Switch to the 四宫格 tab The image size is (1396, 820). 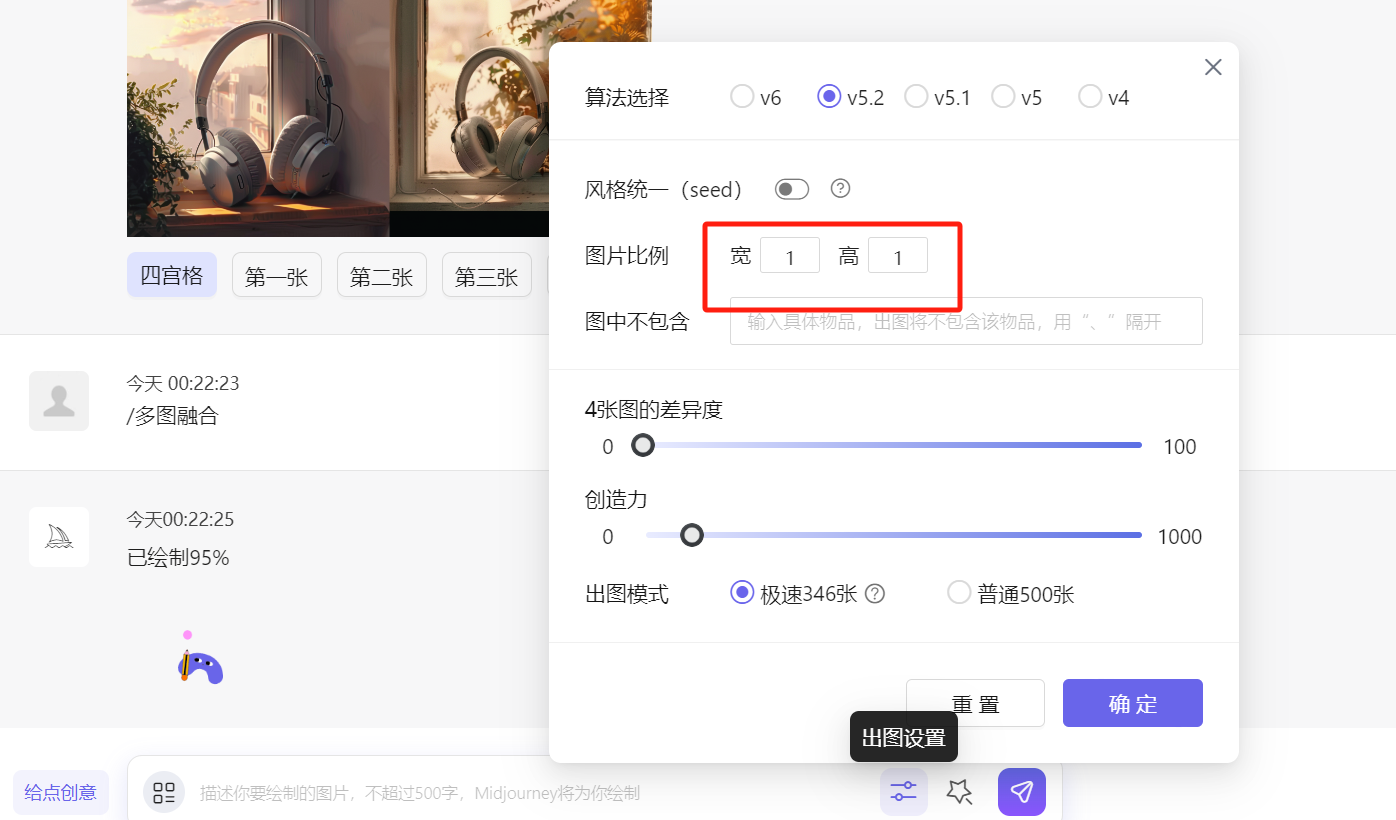click(x=171, y=275)
